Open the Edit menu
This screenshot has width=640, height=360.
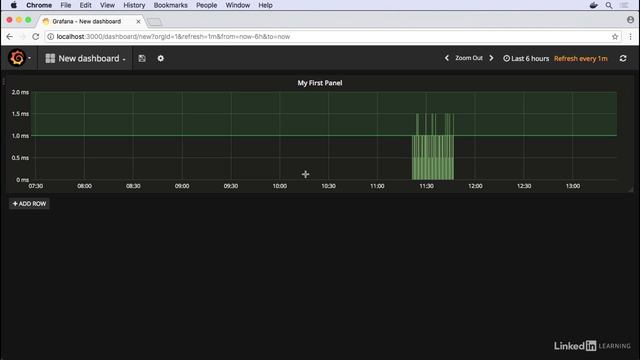point(85,5)
